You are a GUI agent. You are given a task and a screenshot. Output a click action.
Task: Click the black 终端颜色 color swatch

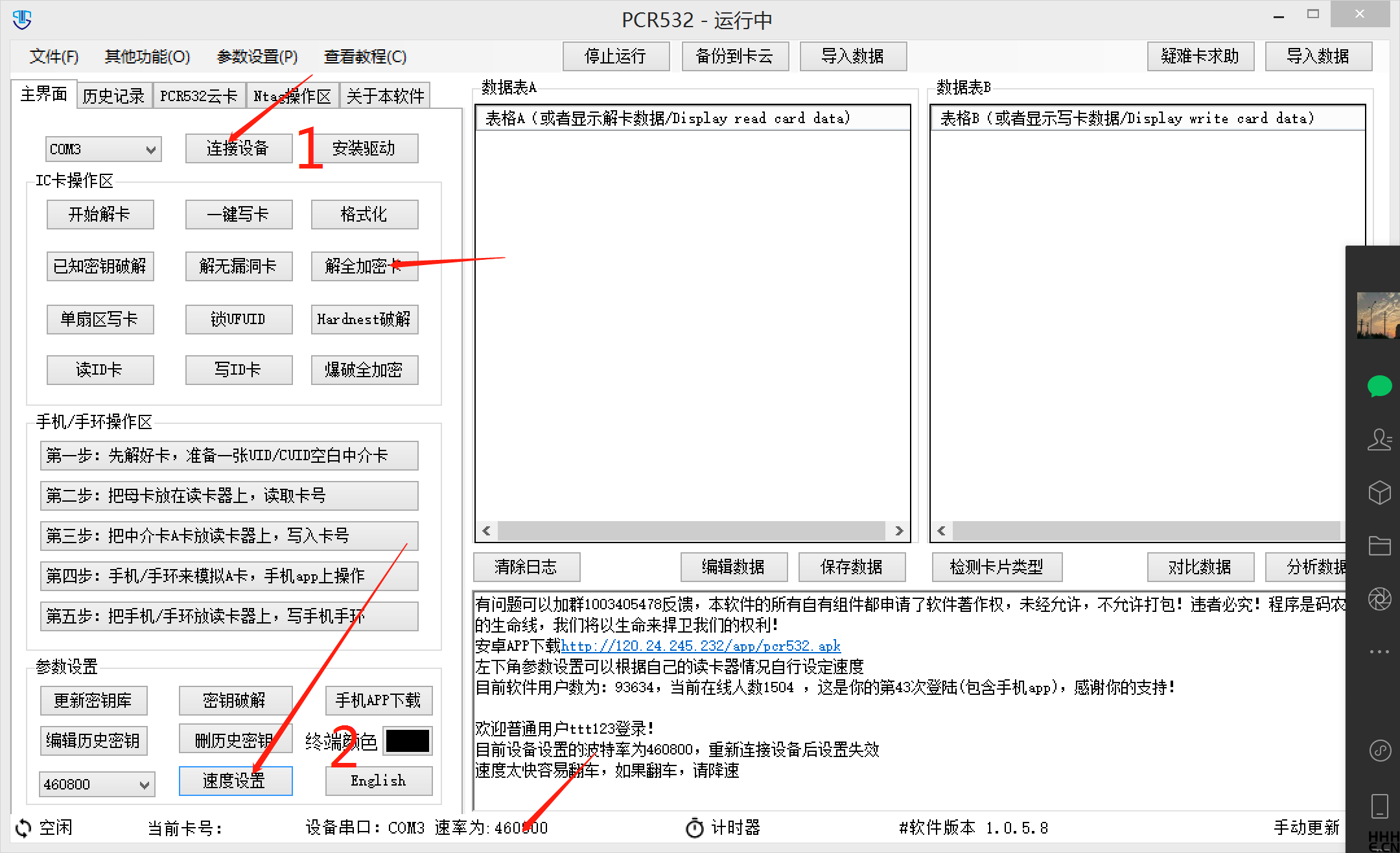click(407, 740)
